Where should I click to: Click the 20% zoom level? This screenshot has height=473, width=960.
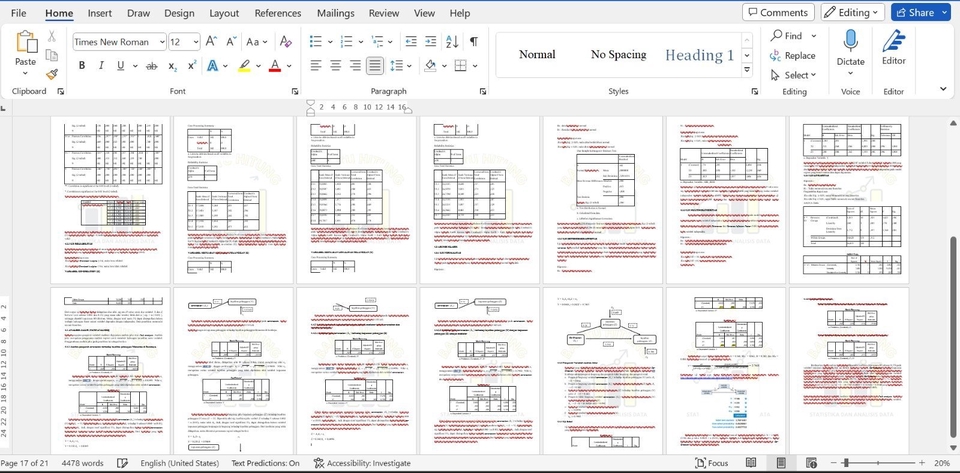[942, 463]
